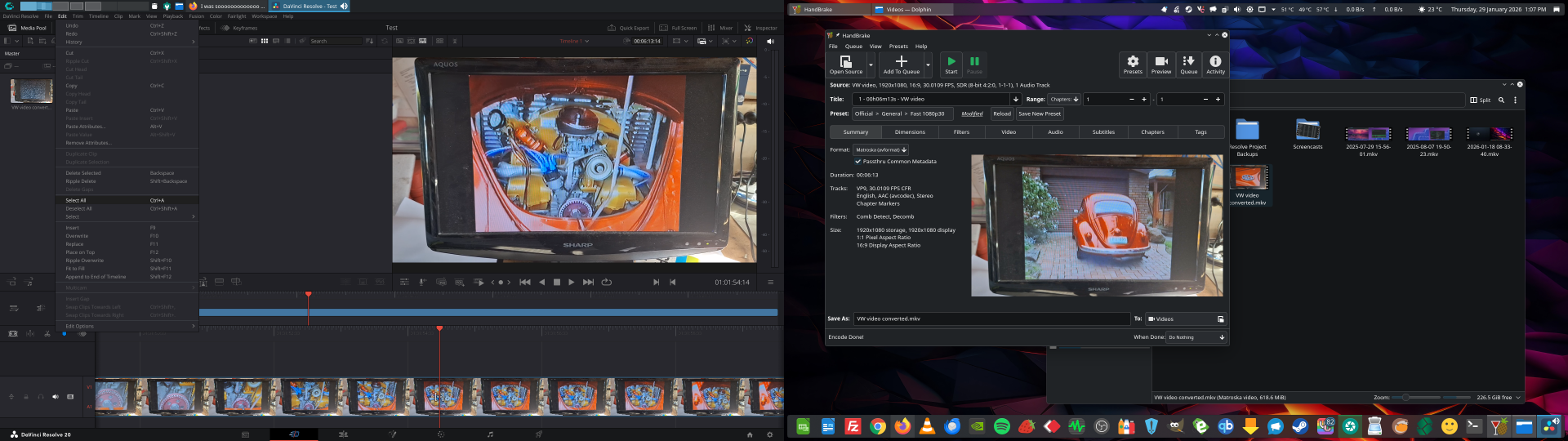The width and height of the screenshot is (1568, 441).
Task: Open Google Chrome from the dock
Action: (878, 426)
